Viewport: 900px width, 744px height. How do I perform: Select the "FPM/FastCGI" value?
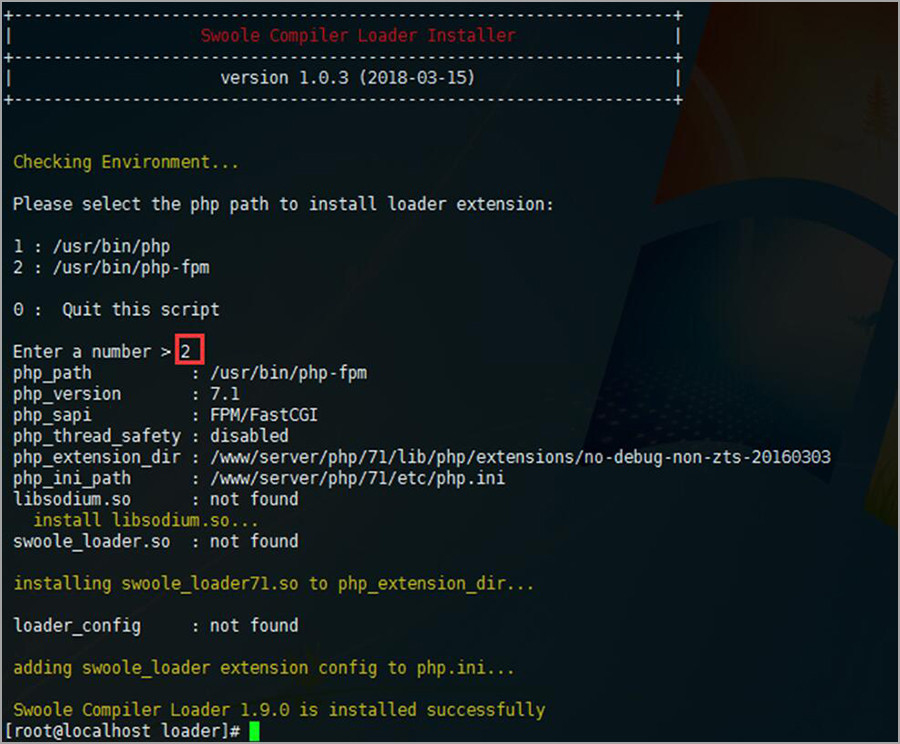click(x=264, y=415)
